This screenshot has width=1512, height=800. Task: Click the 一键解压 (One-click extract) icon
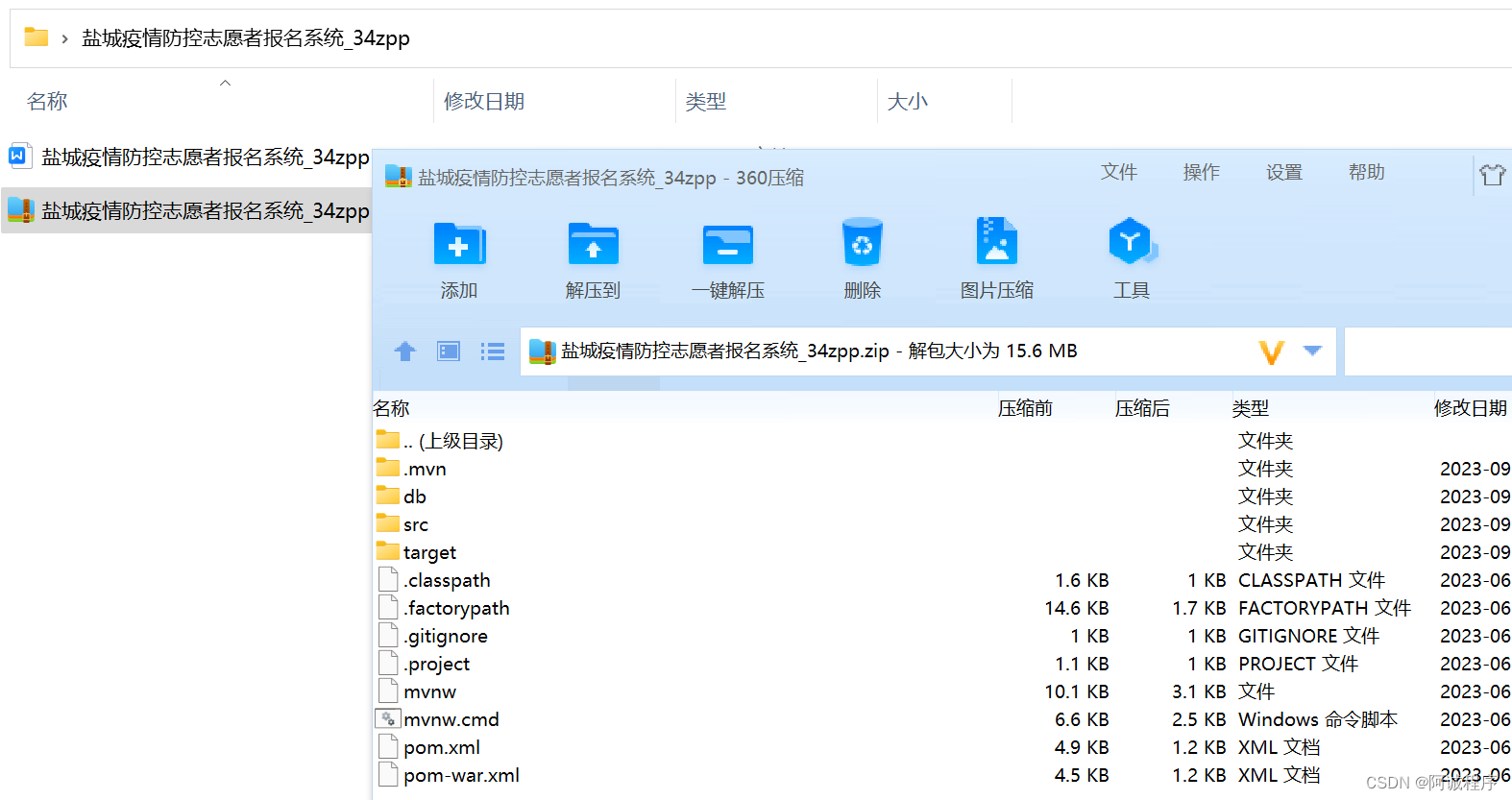pos(727,244)
